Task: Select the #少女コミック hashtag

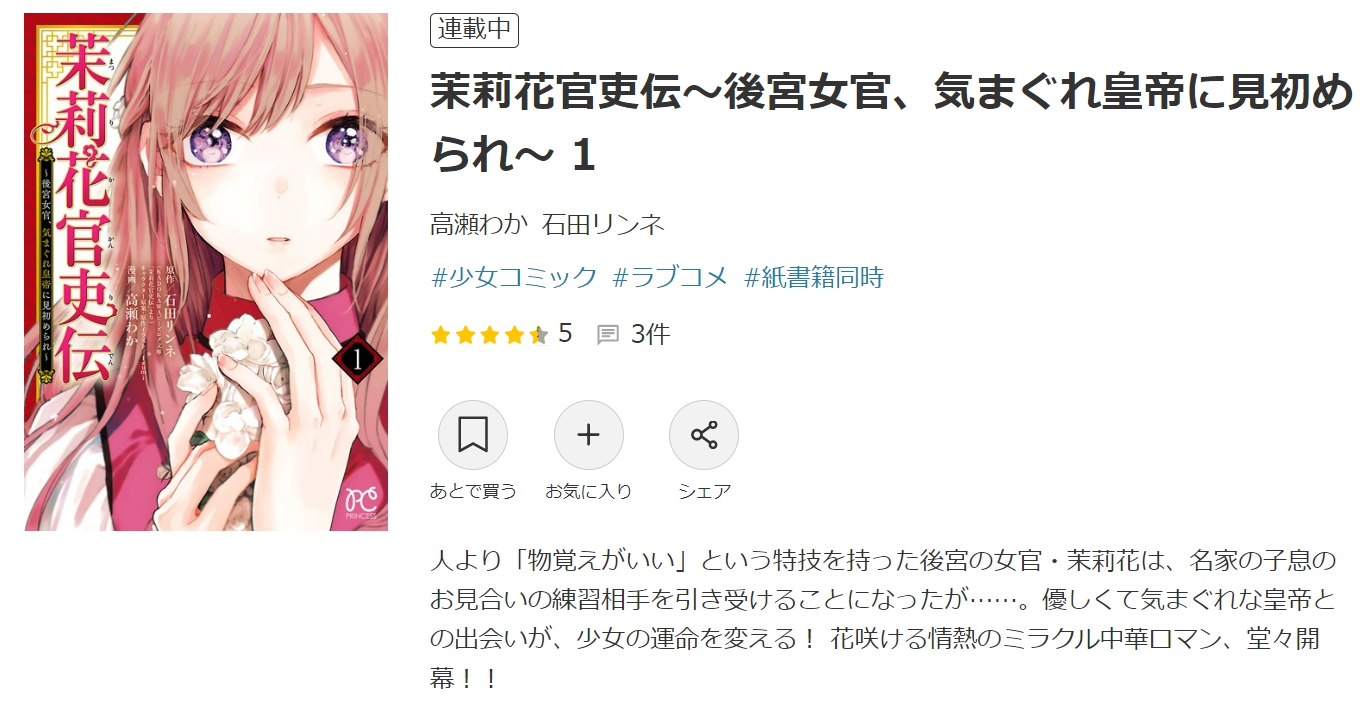Action: (x=514, y=277)
